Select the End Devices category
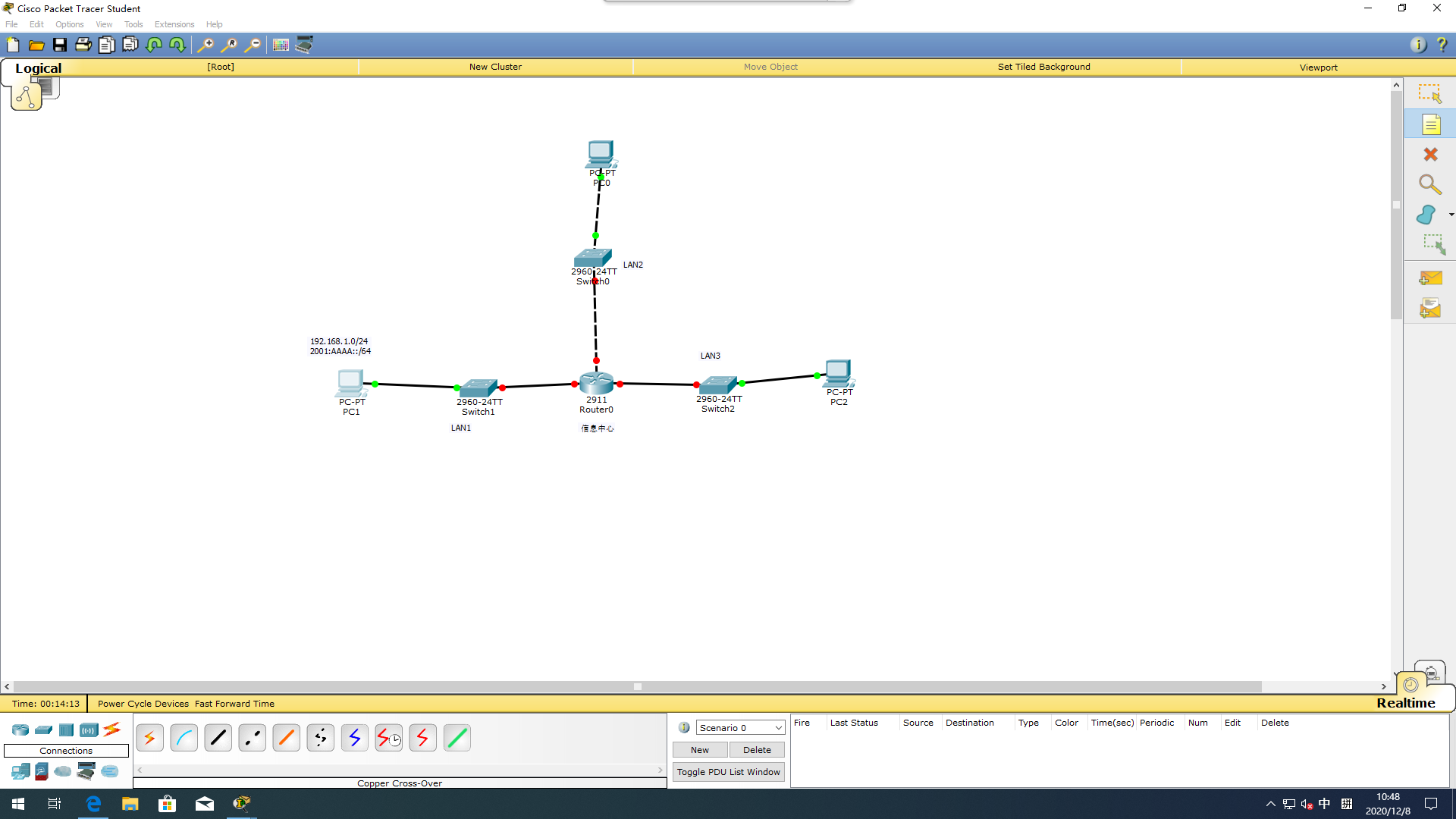 click(x=20, y=771)
